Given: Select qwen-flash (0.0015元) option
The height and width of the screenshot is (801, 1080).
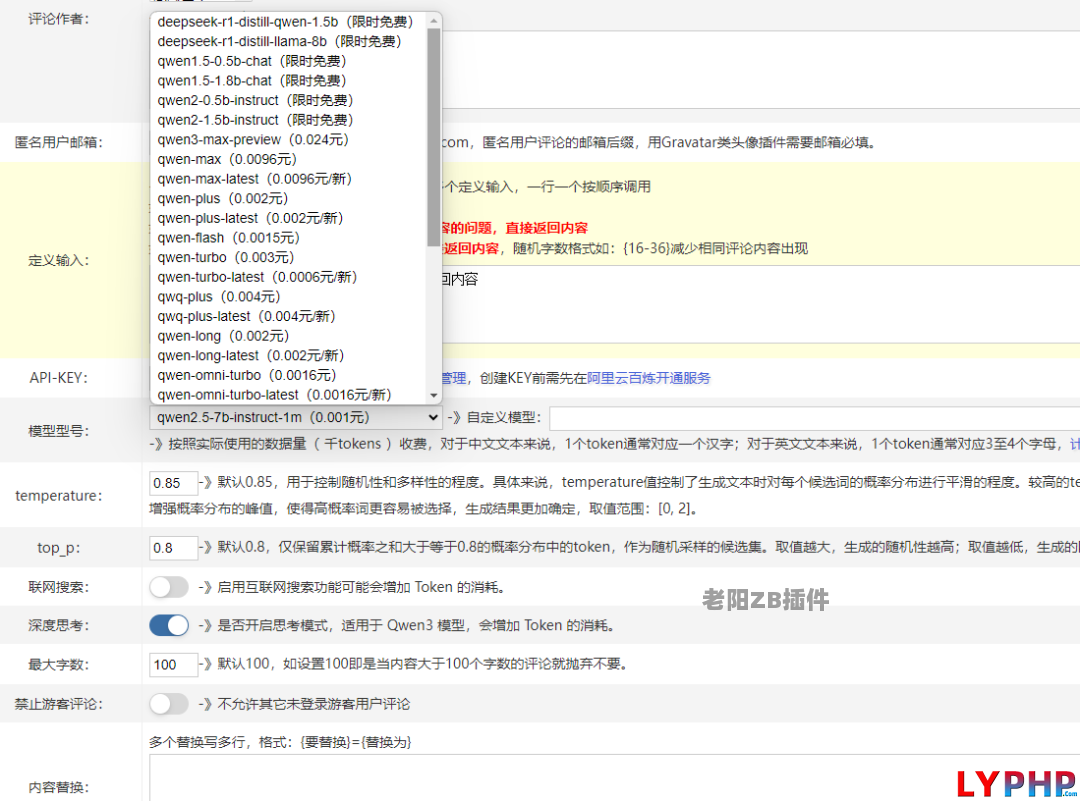Looking at the screenshot, I should 289,238.
